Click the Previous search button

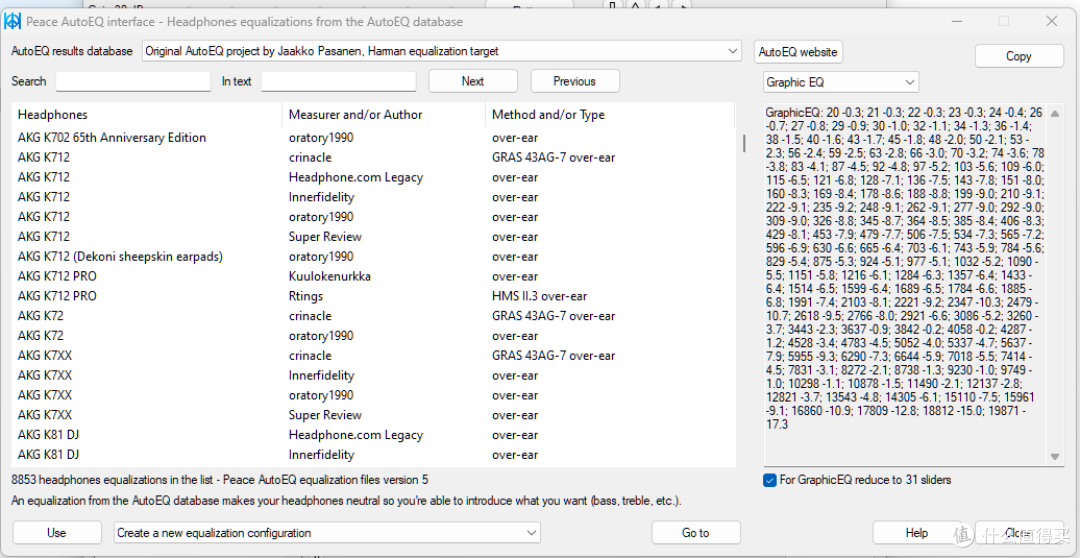tap(574, 81)
